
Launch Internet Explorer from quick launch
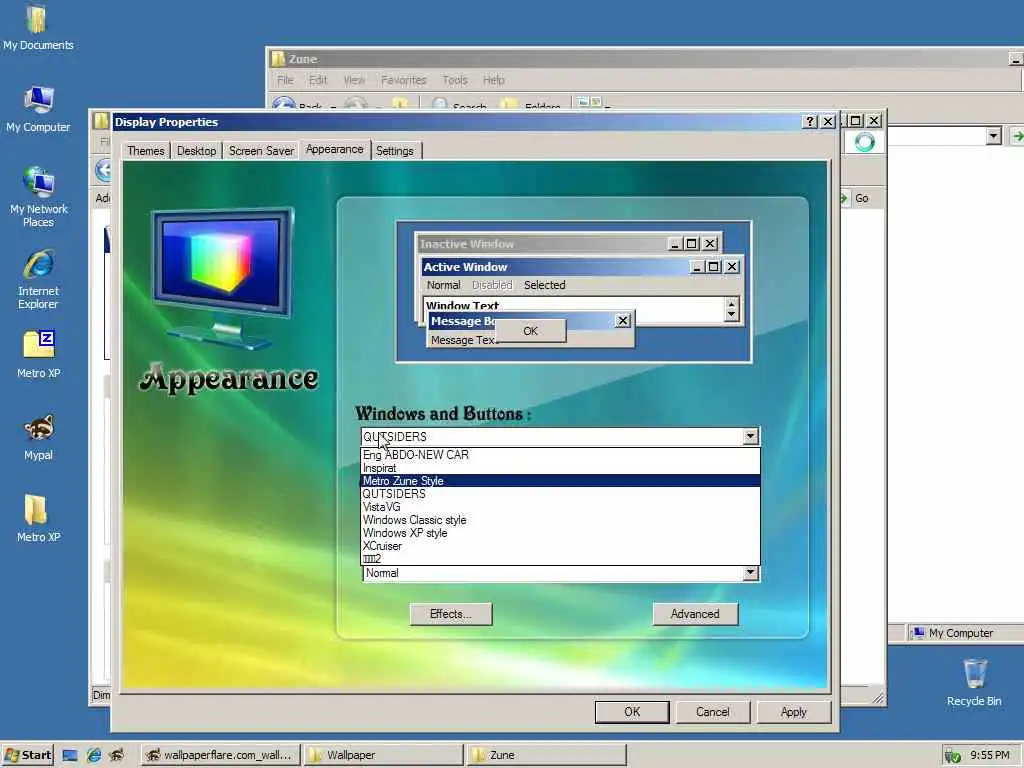(94, 756)
